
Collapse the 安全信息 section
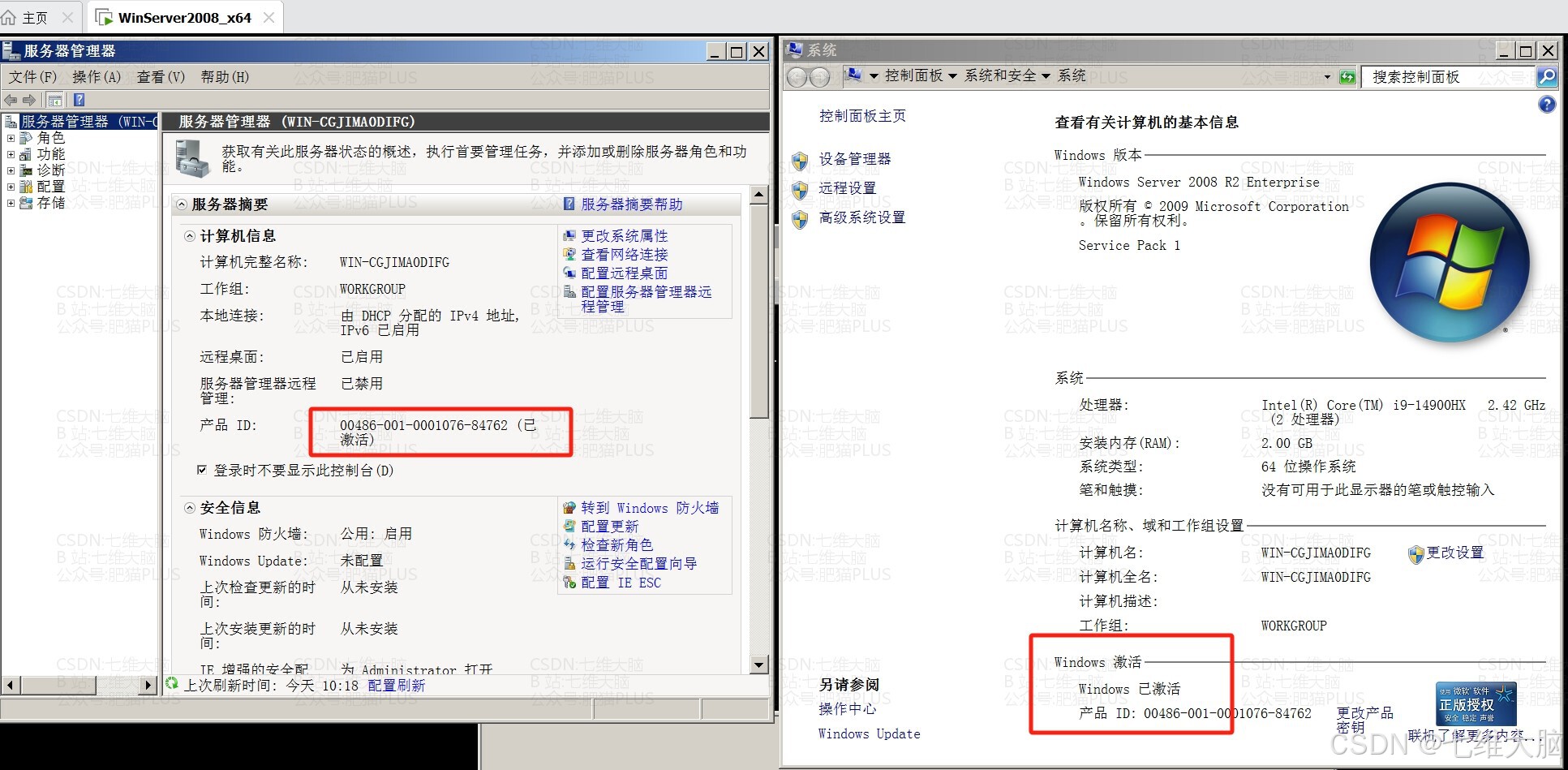click(x=190, y=508)
